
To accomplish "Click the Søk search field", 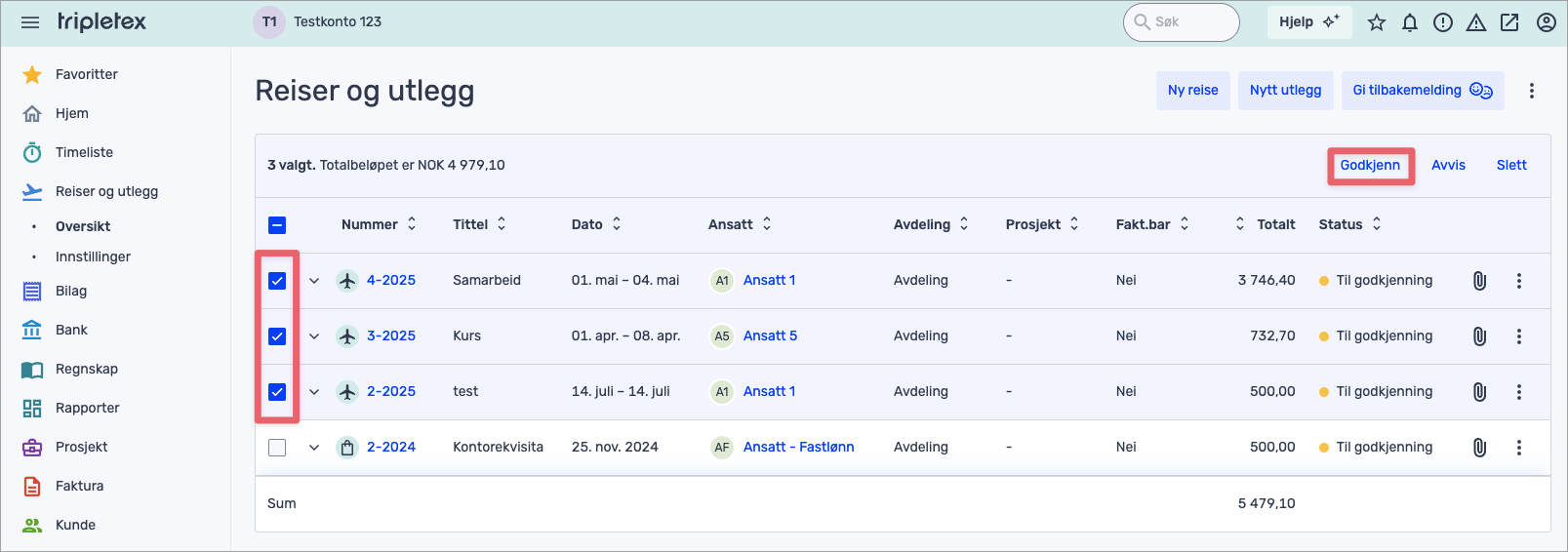I will [x=1182, y=21].
